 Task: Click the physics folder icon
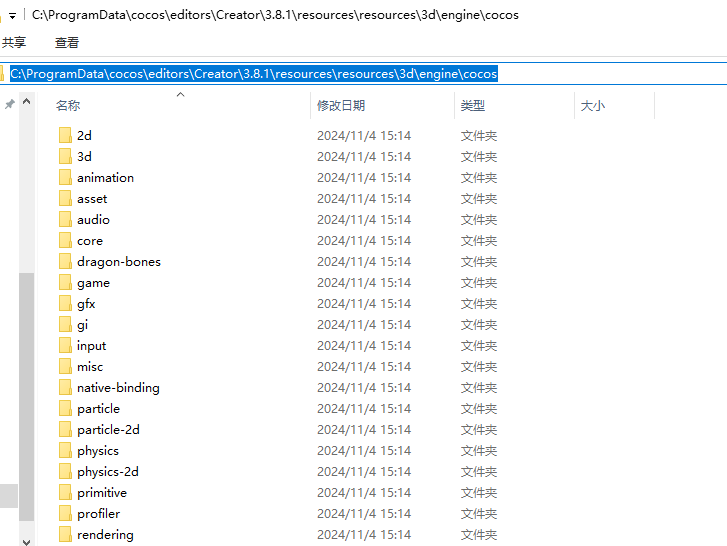pos(65,451)
